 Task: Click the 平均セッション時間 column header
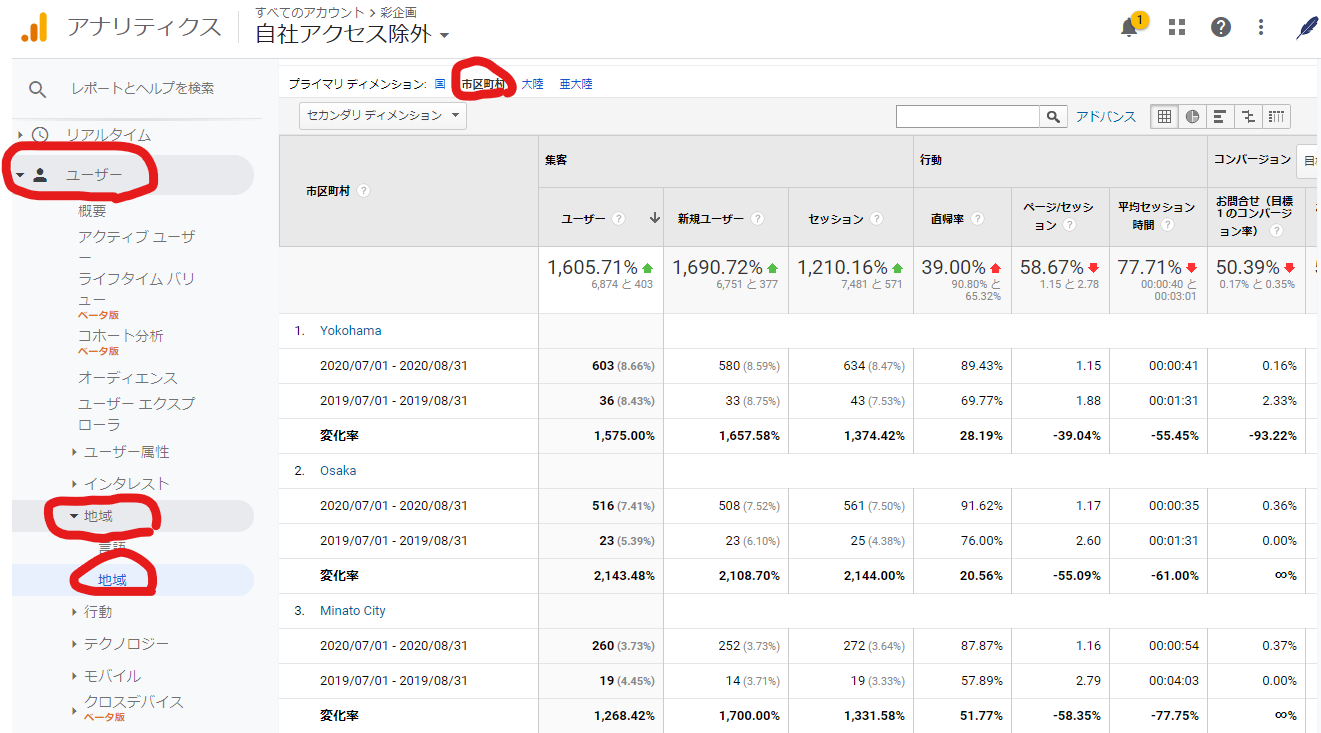click(x=1156, y=216)
